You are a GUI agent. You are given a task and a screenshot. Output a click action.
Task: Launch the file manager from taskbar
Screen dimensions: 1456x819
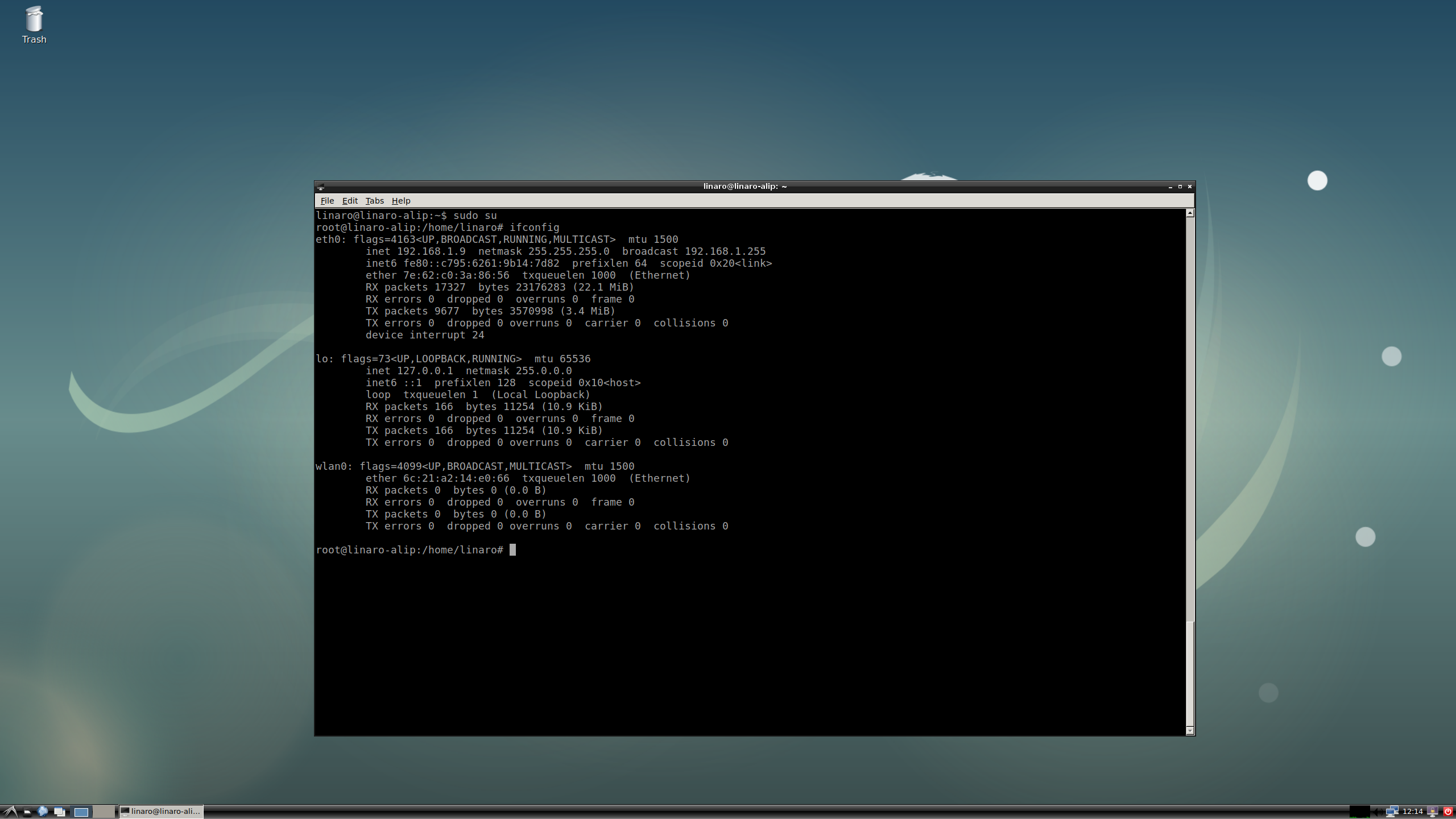(x=27, y=812)
